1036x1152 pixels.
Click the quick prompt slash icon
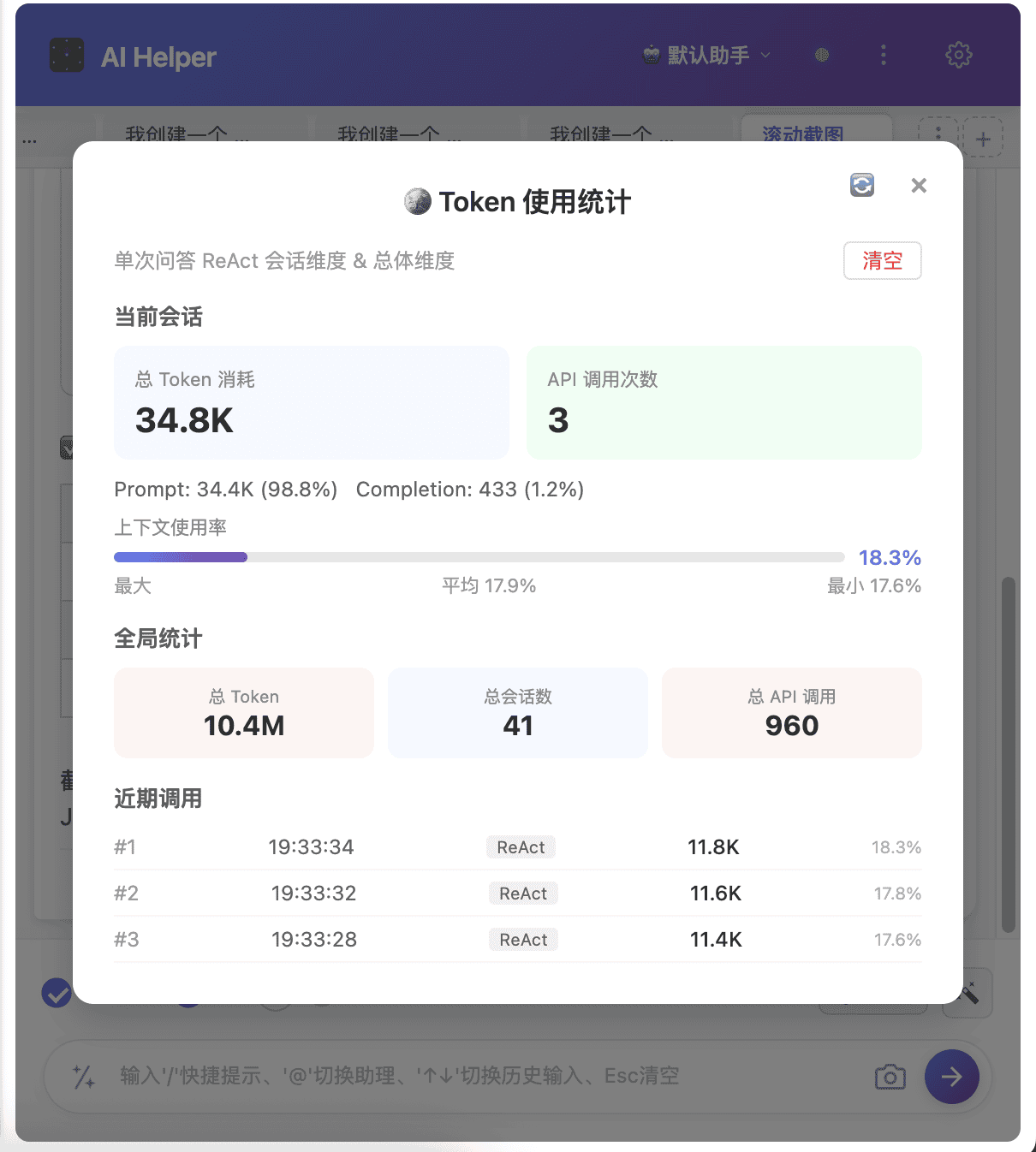click(x=84, y=1077)
